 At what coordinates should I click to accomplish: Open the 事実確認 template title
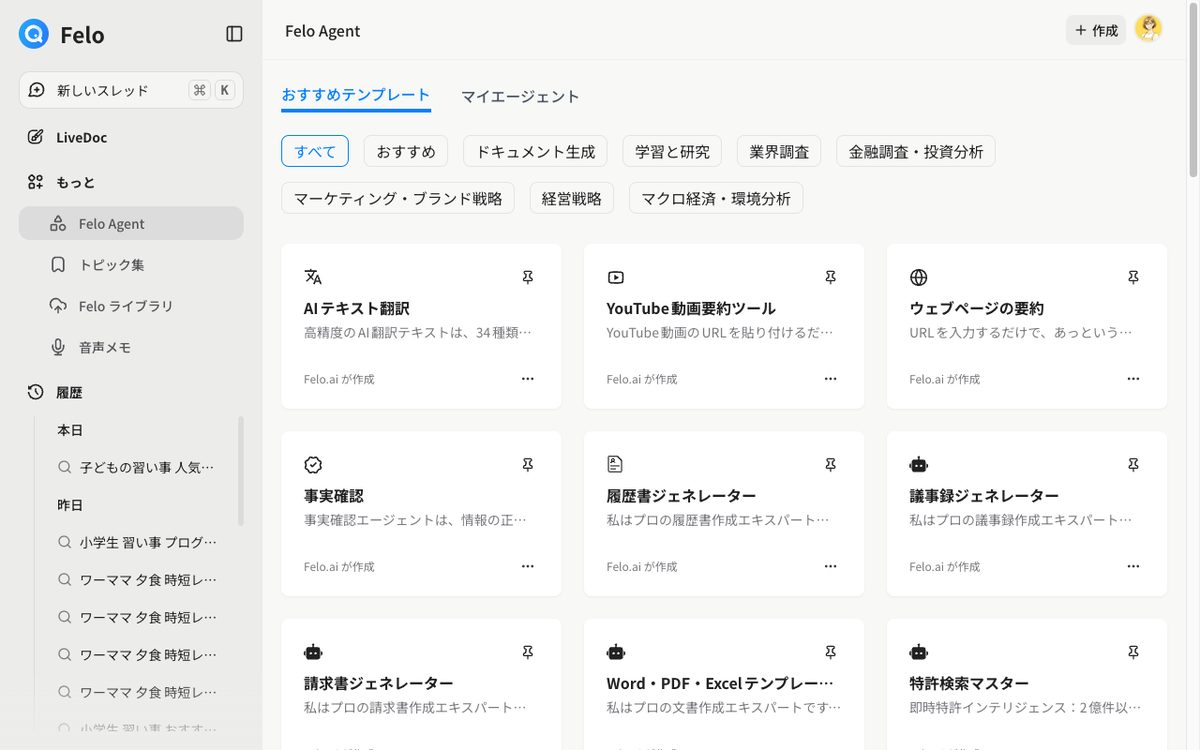pyautogui.click(x=334, y=496)
